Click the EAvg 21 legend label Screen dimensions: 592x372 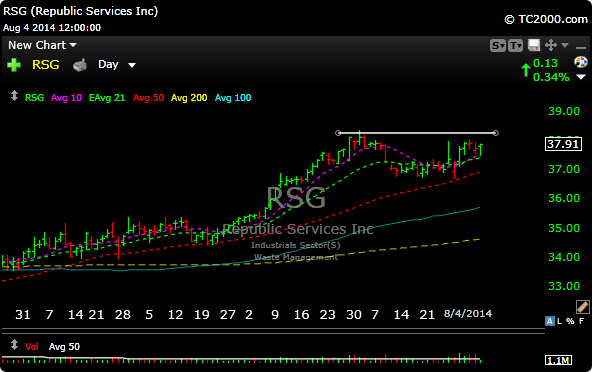point(107,98)
